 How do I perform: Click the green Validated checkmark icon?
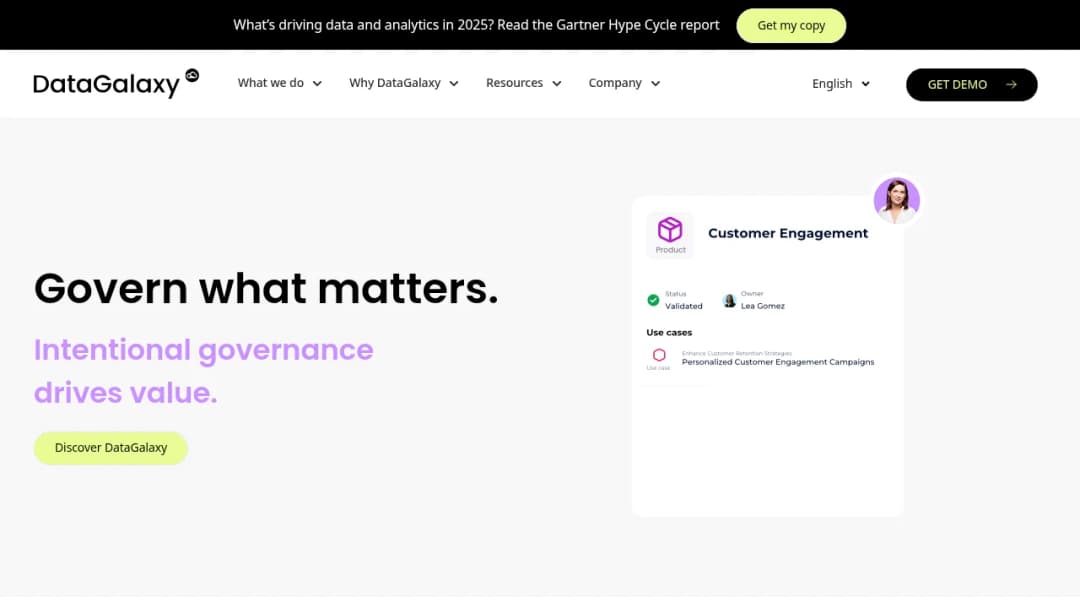(x=653, y=300)
